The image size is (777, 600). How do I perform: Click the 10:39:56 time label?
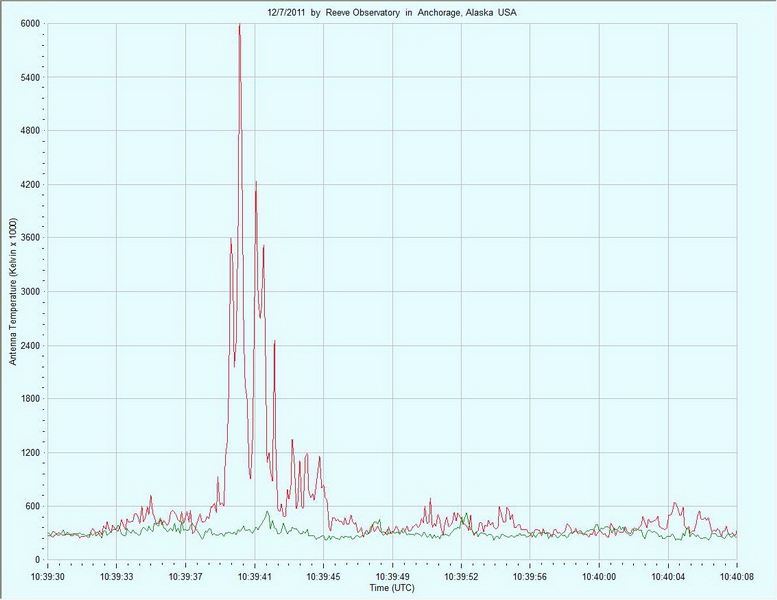point(530,577)
